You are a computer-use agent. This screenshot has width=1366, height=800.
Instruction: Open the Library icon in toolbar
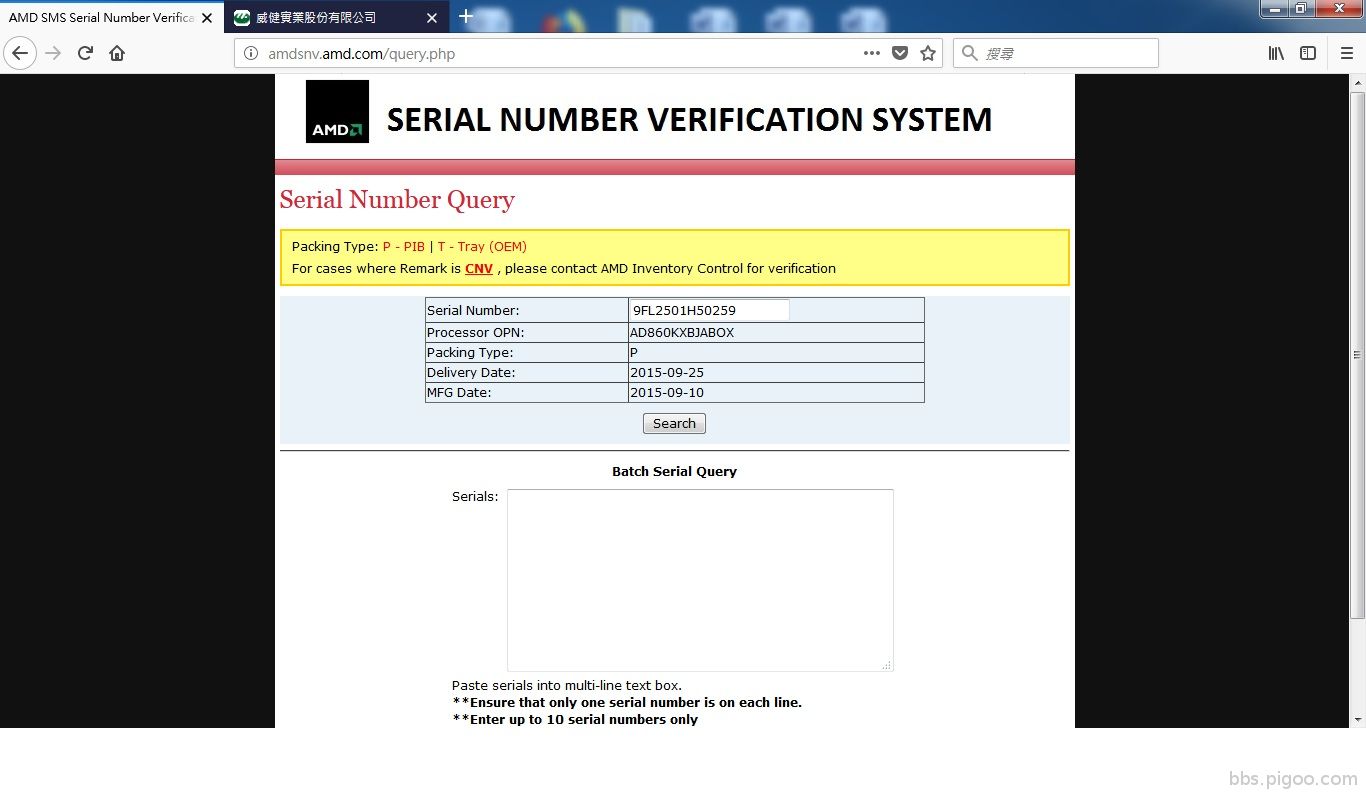coord(1276,53)
